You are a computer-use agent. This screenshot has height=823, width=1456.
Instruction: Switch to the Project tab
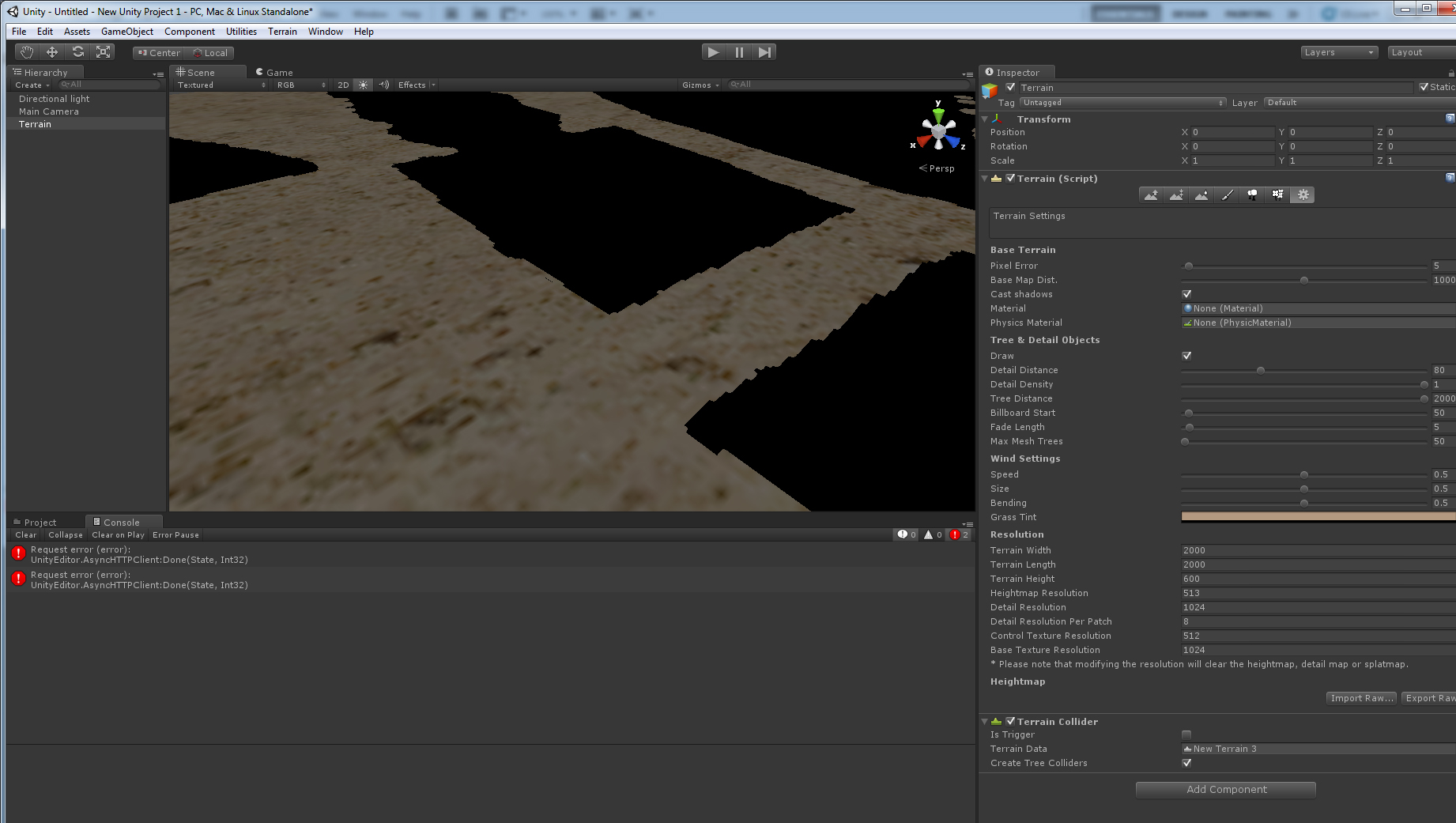(35, 522)
